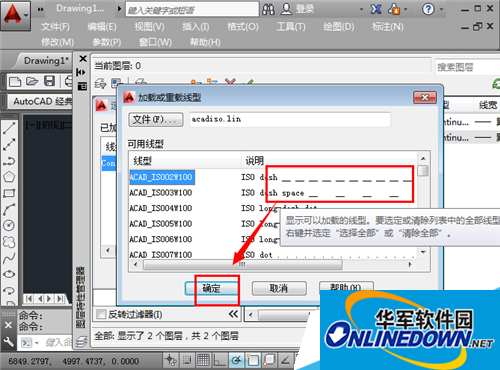Open the viewport controls [-] menu

[x=31, y=126]
